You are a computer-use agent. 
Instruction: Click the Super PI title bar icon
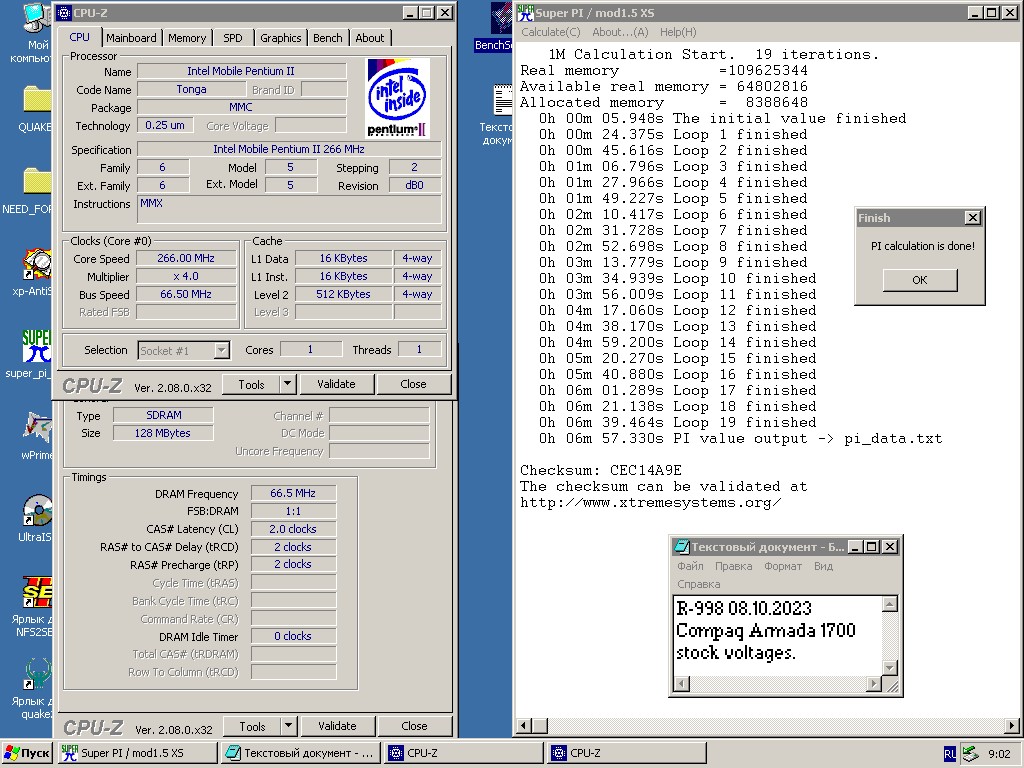pyautogui.click(x=525, y=12)
